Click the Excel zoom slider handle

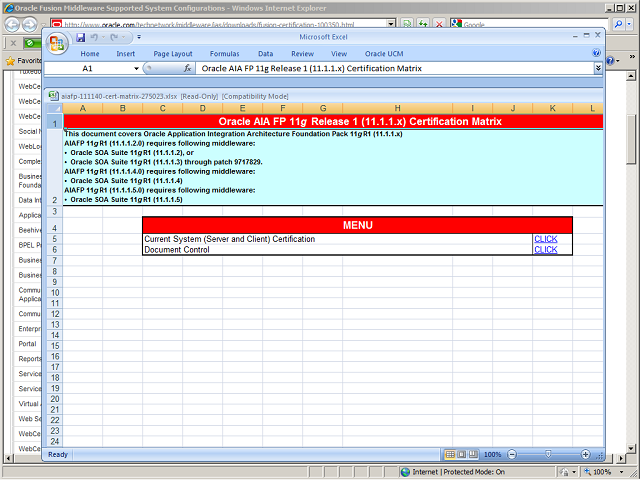(x=547, y=454)
